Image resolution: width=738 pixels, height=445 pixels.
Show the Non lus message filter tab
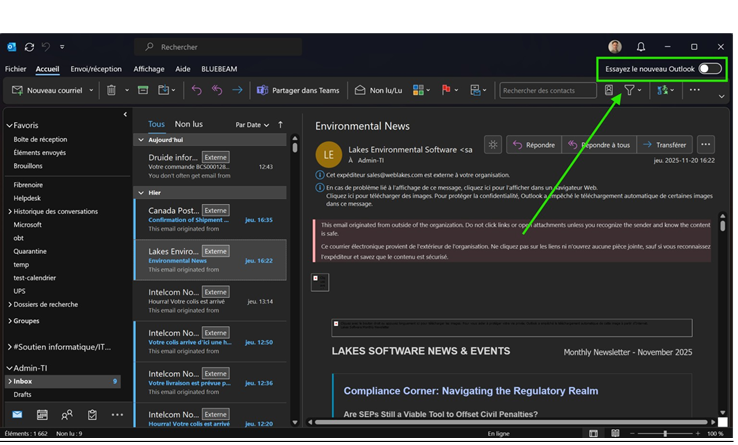point(189,124)
